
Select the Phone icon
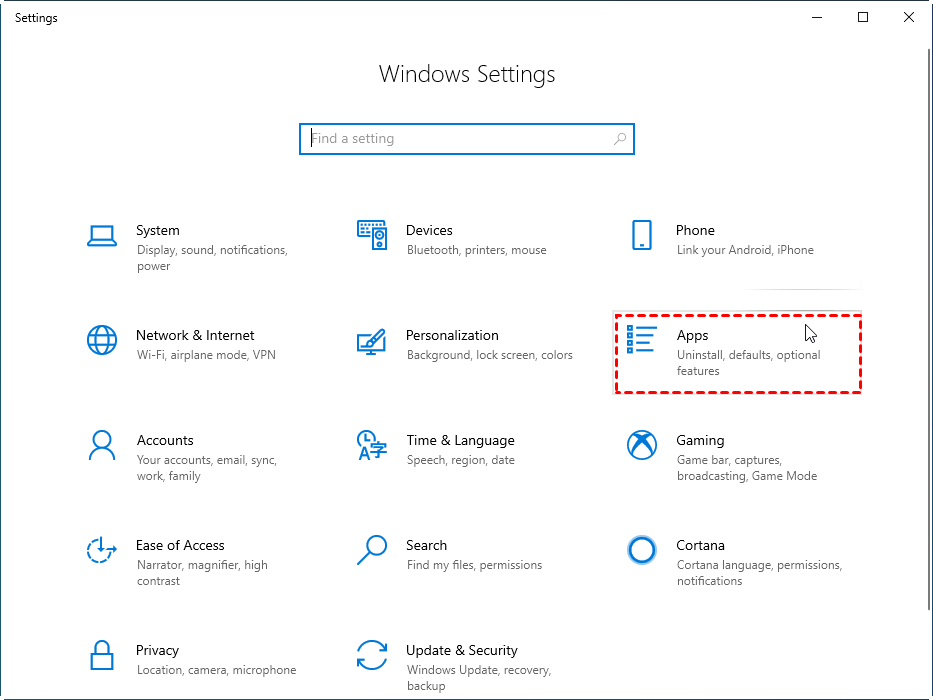tap(642, 236)
